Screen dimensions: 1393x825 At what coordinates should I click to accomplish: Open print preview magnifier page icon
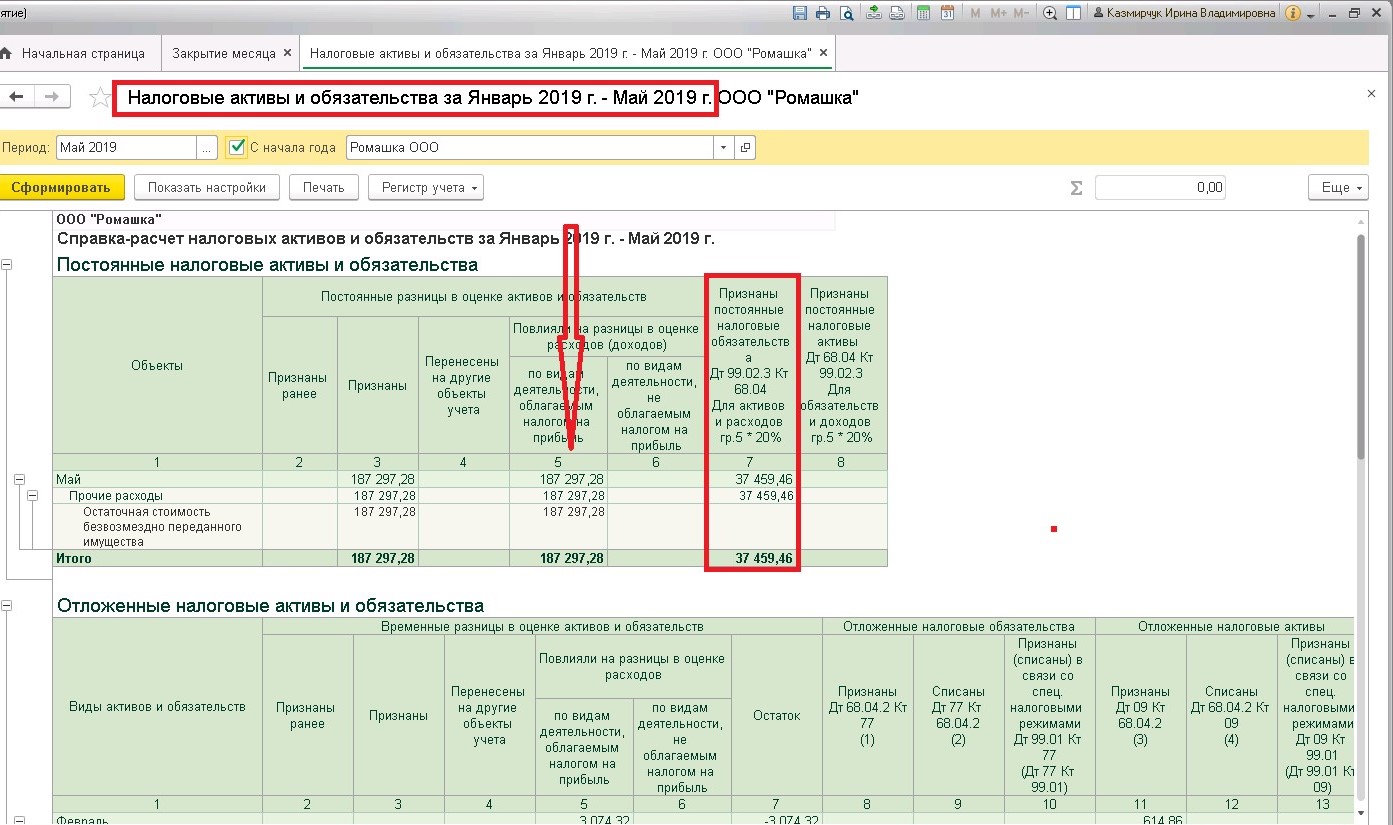click(847, 13)
